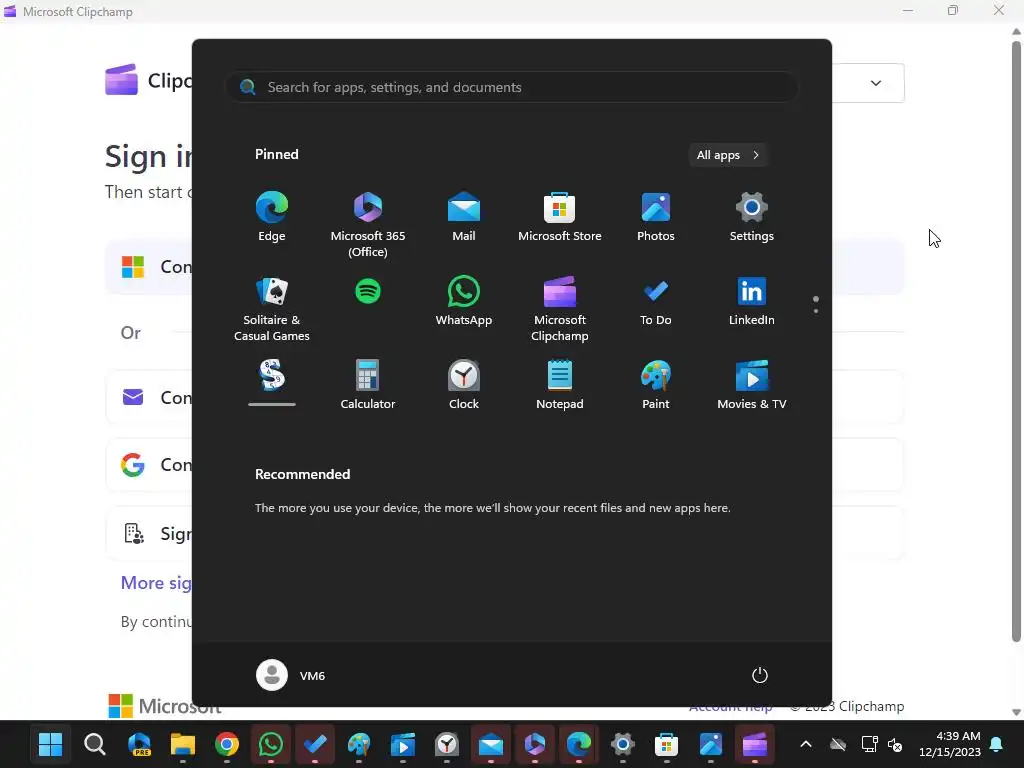Click the Windows Start button on taskbar
The width and height of the screenshot is (1024, 768).
[x=50, y=744]
